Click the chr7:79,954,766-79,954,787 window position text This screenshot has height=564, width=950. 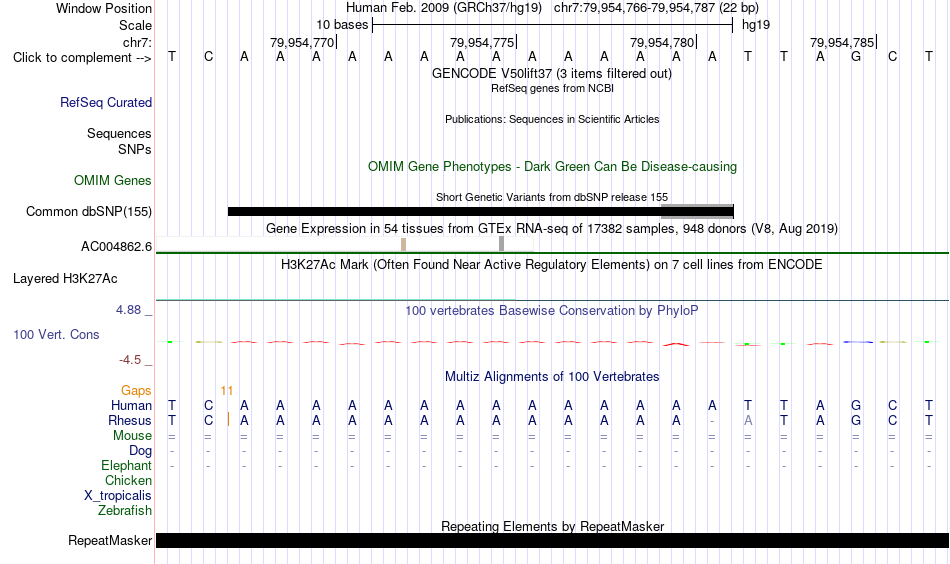coord(636,8)
